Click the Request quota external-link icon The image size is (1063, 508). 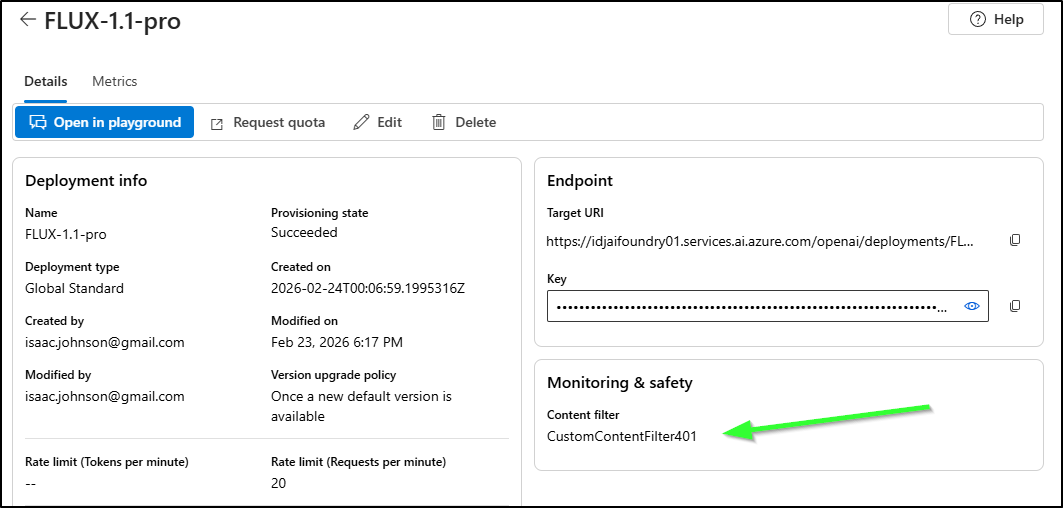click(217, 123)
